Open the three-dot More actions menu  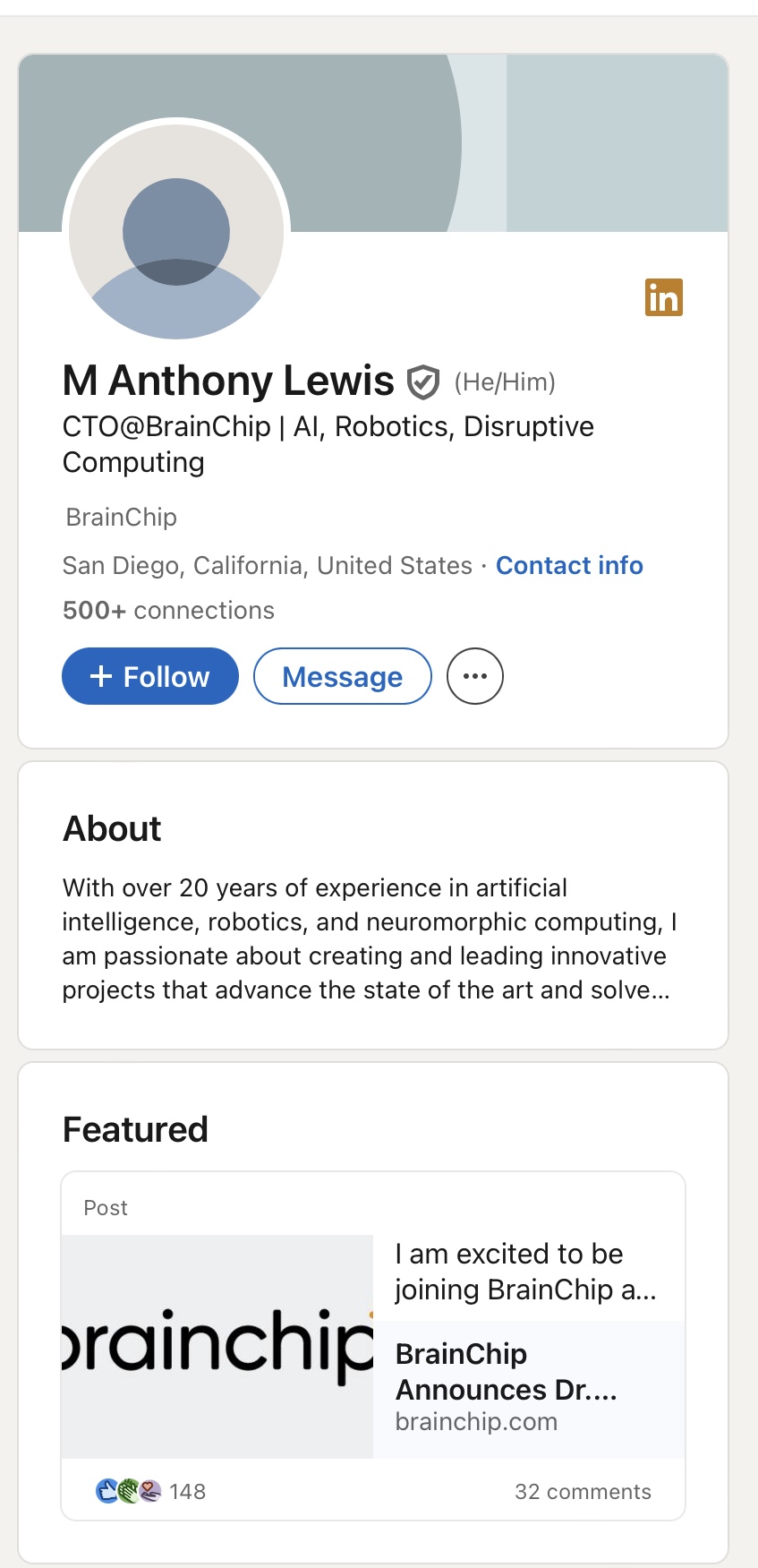tap(474, 676)
